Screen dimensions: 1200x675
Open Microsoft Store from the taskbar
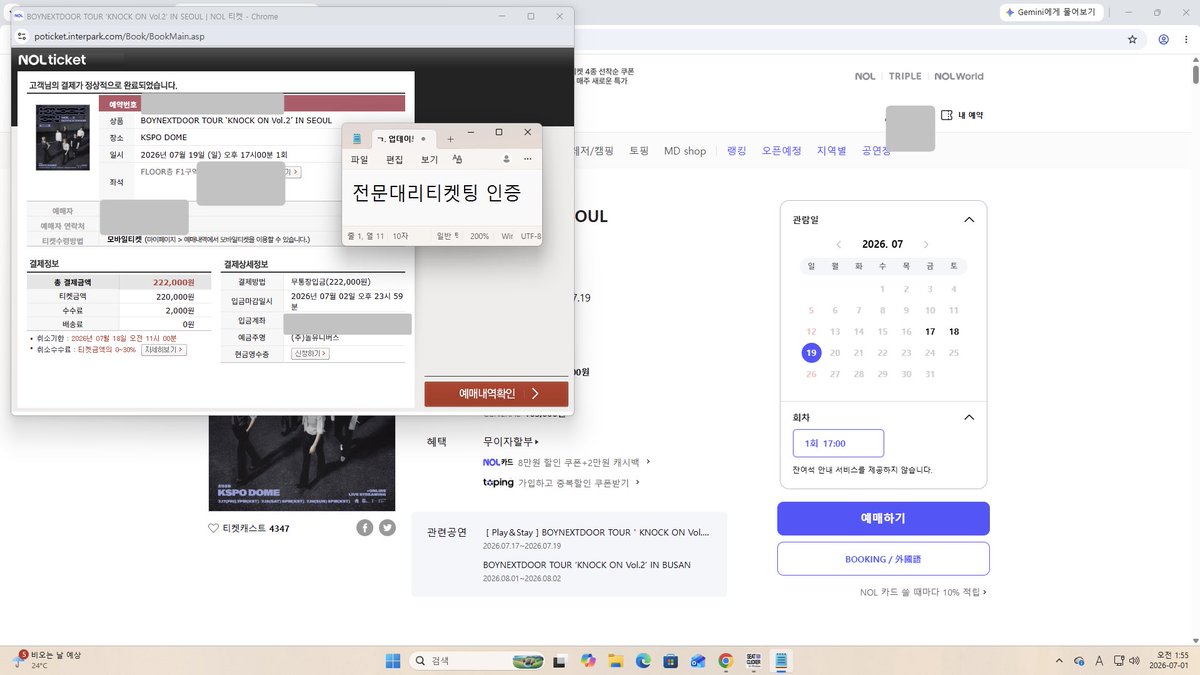coord(670,661)
